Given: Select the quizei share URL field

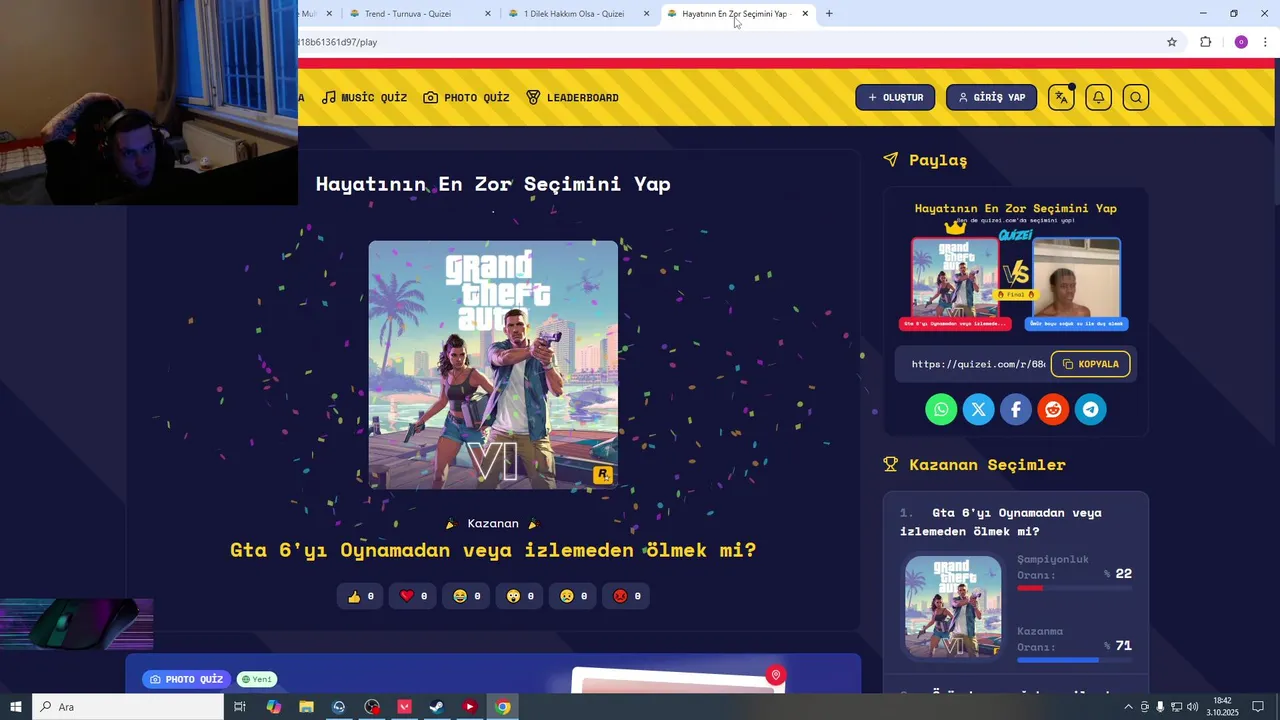Looking at the screenshot, I should point(978,364).
